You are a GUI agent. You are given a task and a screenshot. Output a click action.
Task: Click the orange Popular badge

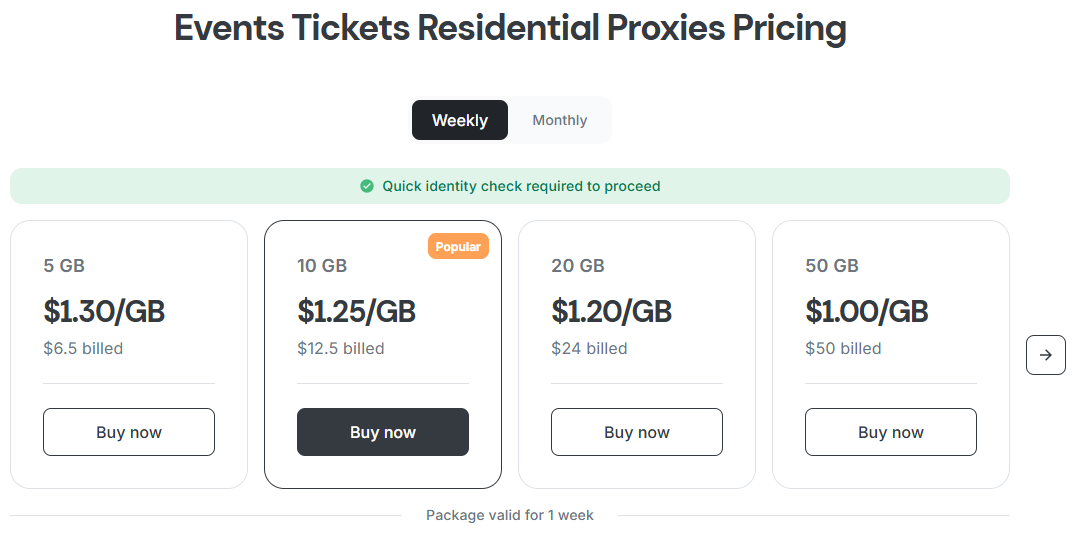[x=458, y=247]
